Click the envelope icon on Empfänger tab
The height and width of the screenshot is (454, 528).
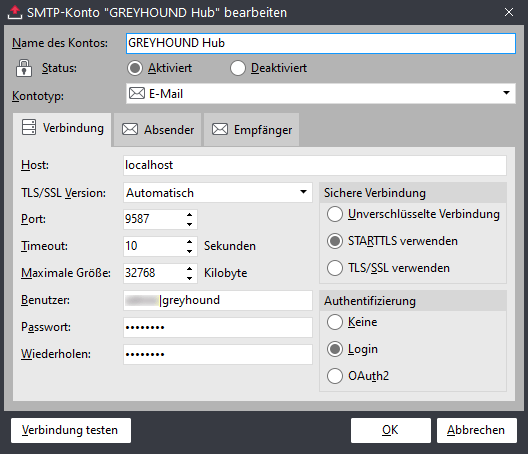coord(220,129)
